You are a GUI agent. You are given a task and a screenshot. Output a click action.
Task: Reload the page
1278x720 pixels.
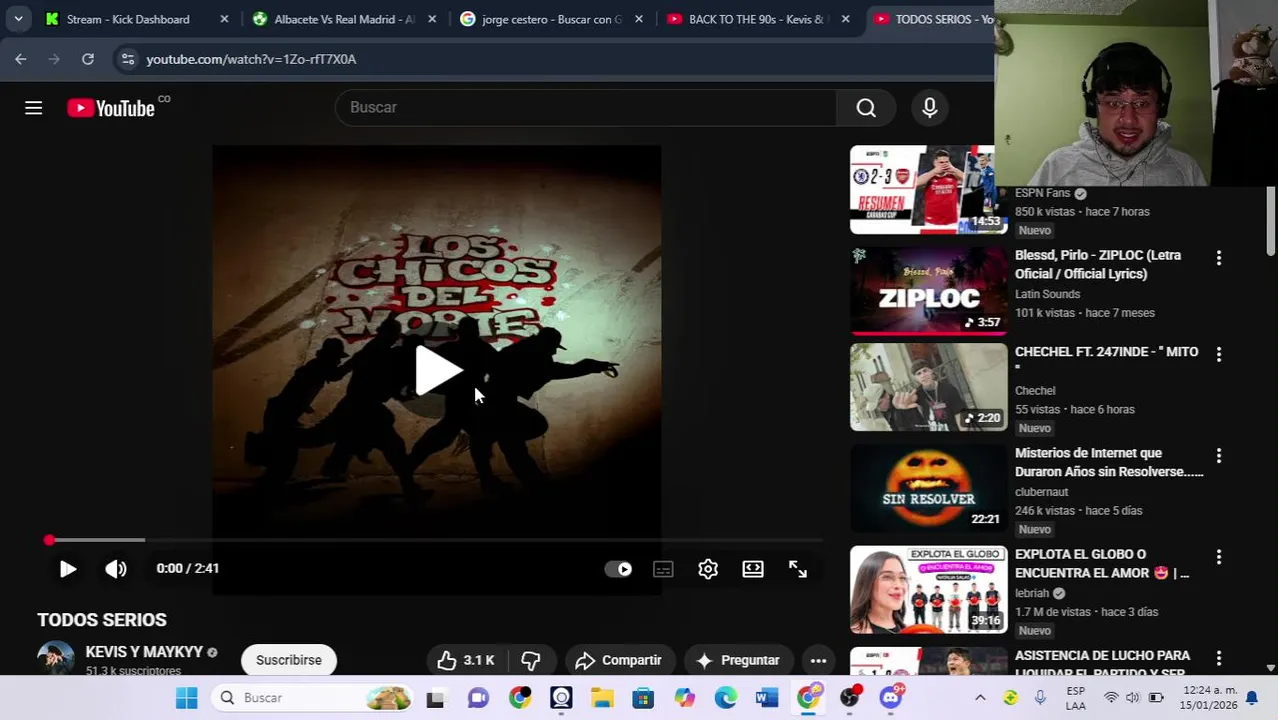click(x=88, y=59)
